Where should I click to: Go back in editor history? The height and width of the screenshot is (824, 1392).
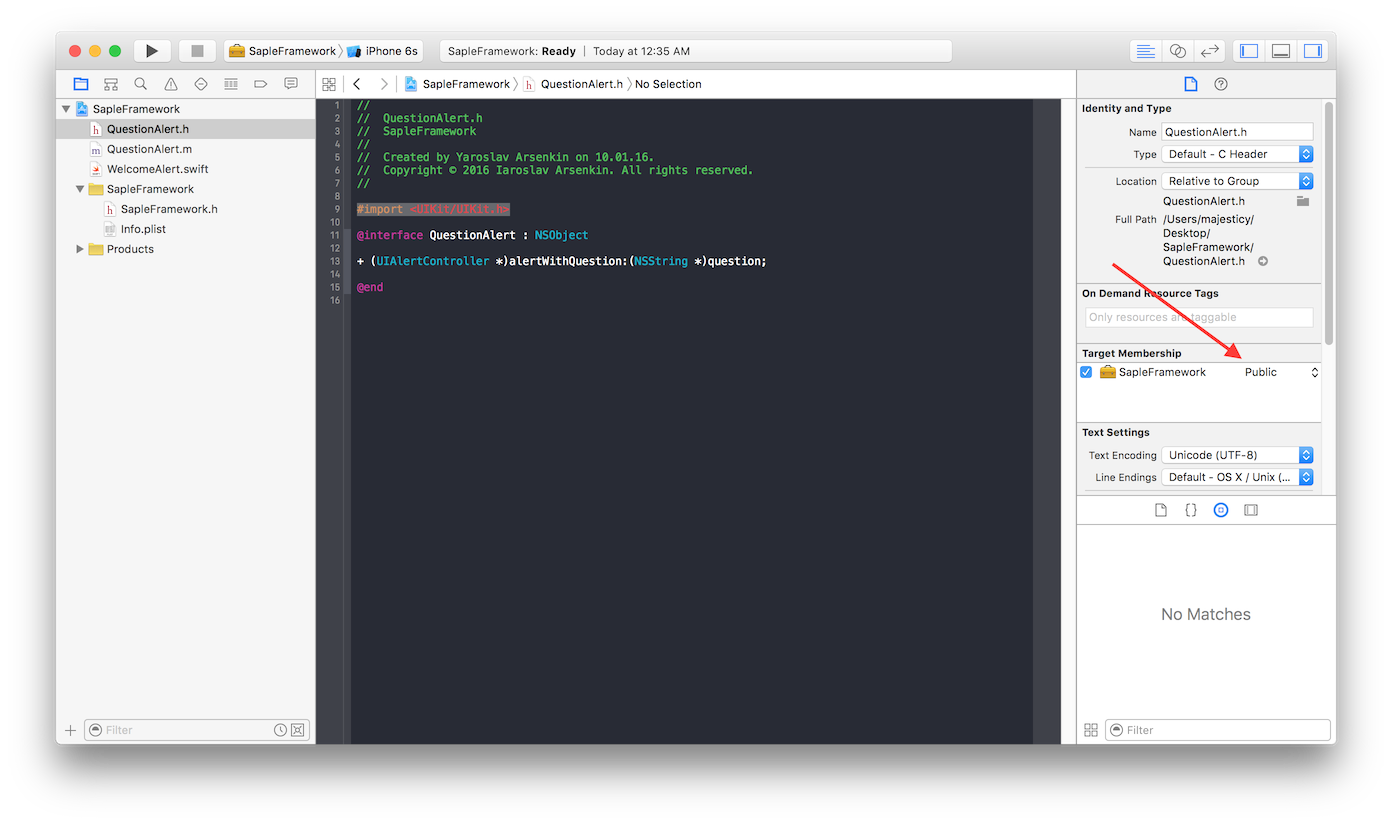pos(357,84)
